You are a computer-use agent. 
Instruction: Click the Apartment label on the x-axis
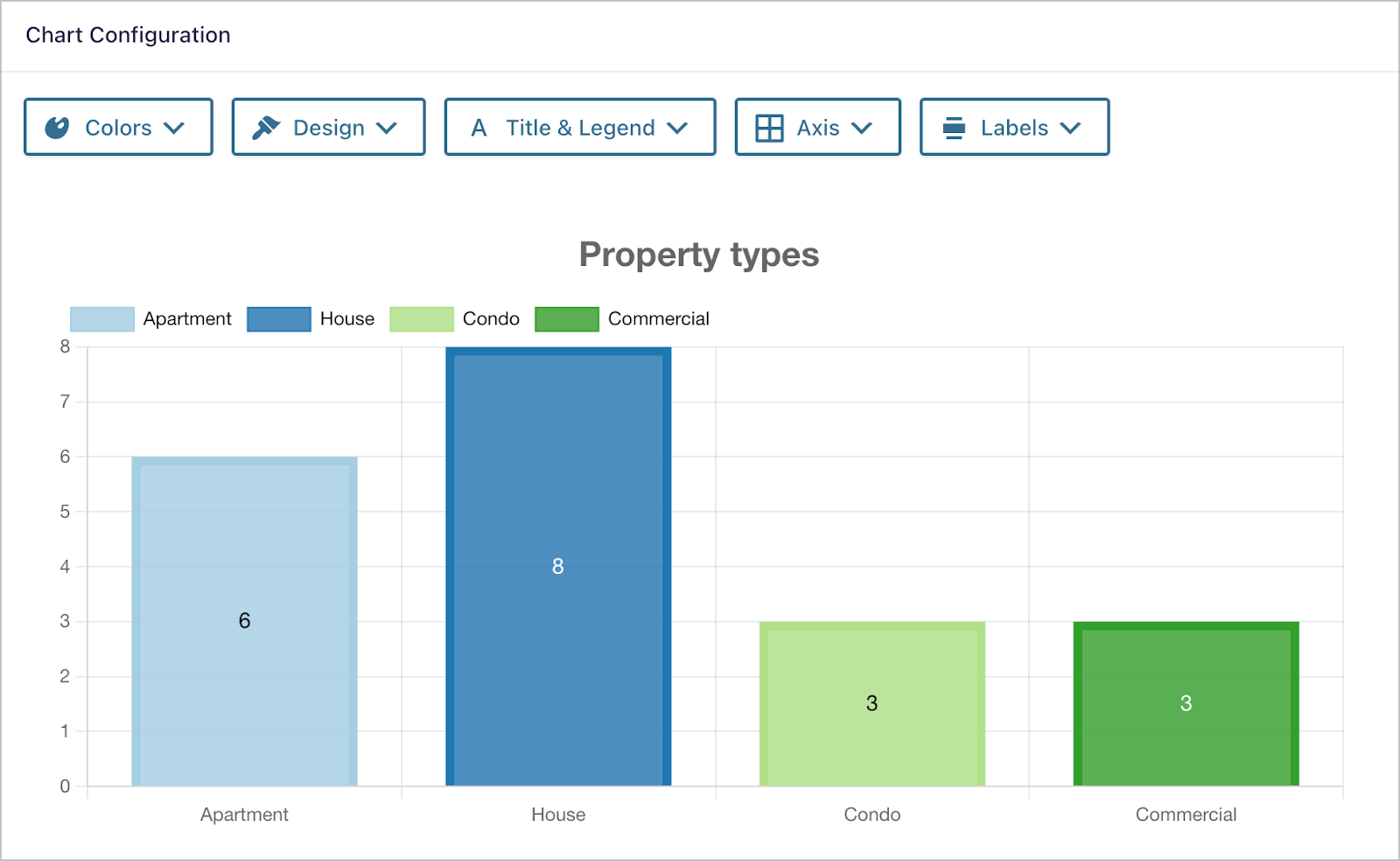pyautogui.click(x=244, y=815)
